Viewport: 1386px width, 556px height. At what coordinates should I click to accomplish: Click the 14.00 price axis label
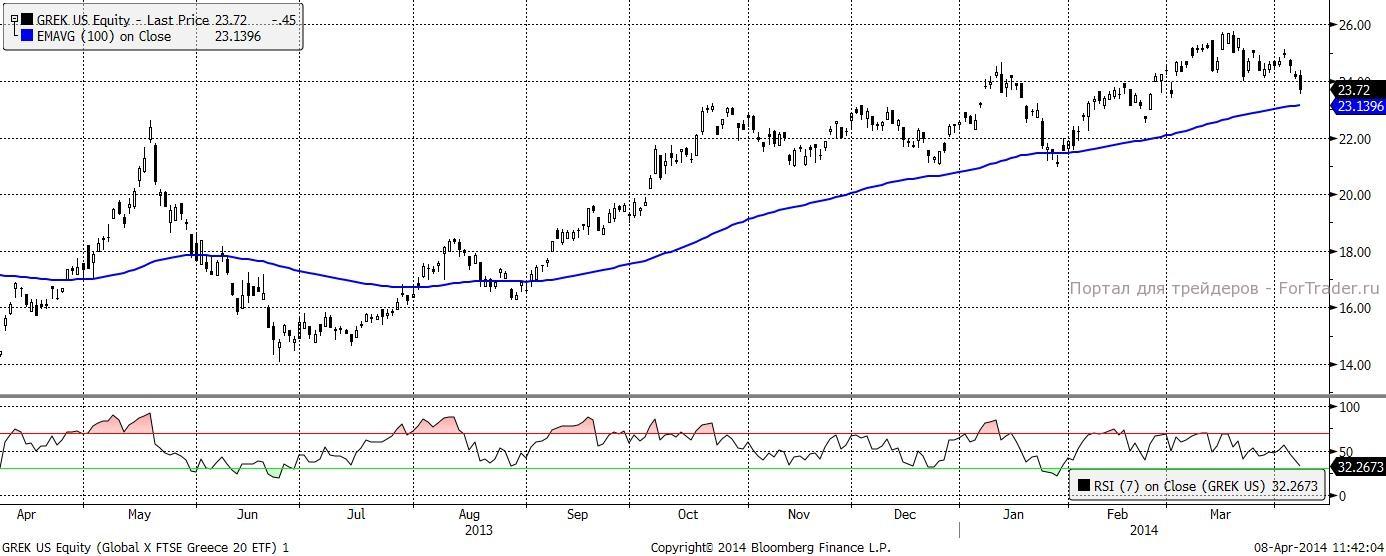[1354, 365]
